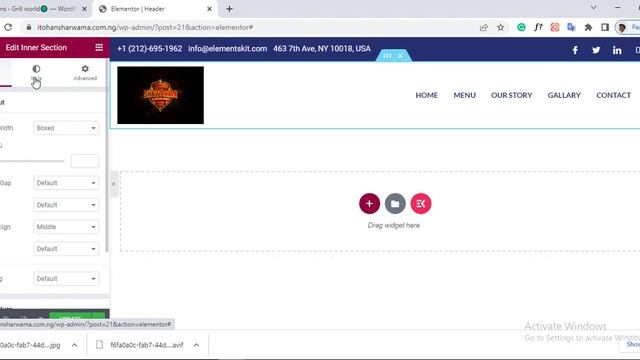Image resolution: width=640 pixels, height=360 pixels.
Task: Switch to the Advanced tab
Action: click(85, 73)
